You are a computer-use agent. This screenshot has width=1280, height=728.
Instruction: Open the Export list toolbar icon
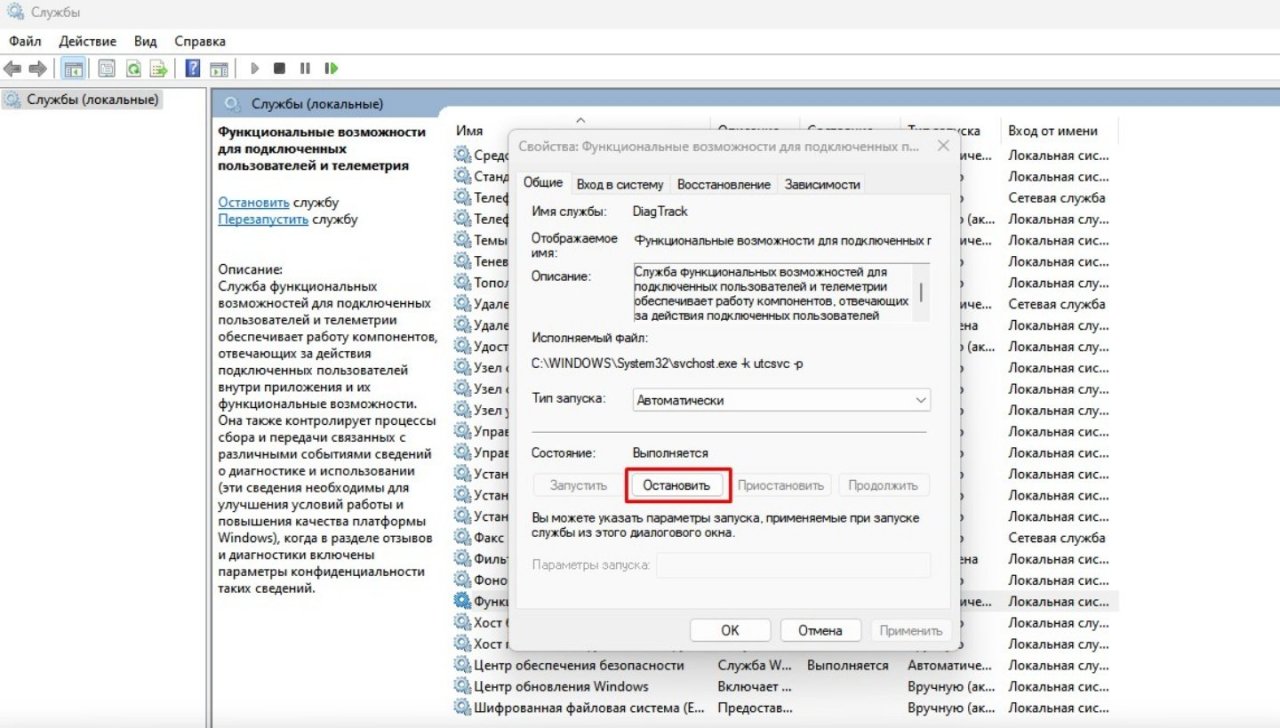point(160,68)
